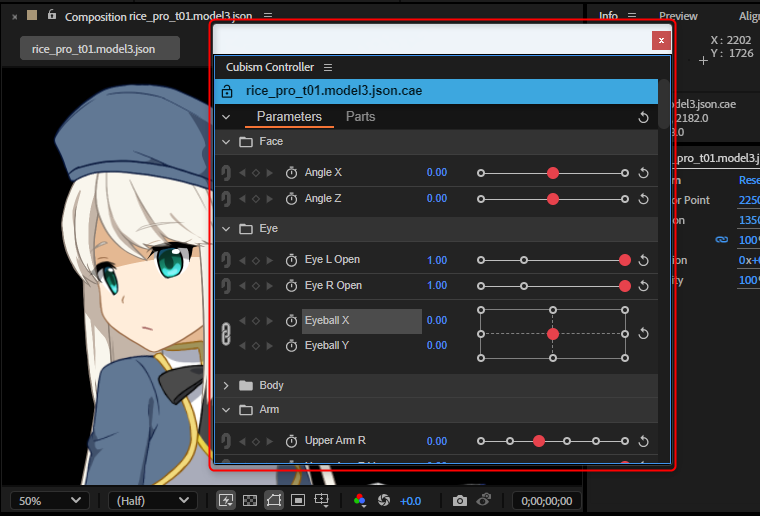760x516 pixels.
Task: Reset the Angle Z parameter
Action: point(643,199)
